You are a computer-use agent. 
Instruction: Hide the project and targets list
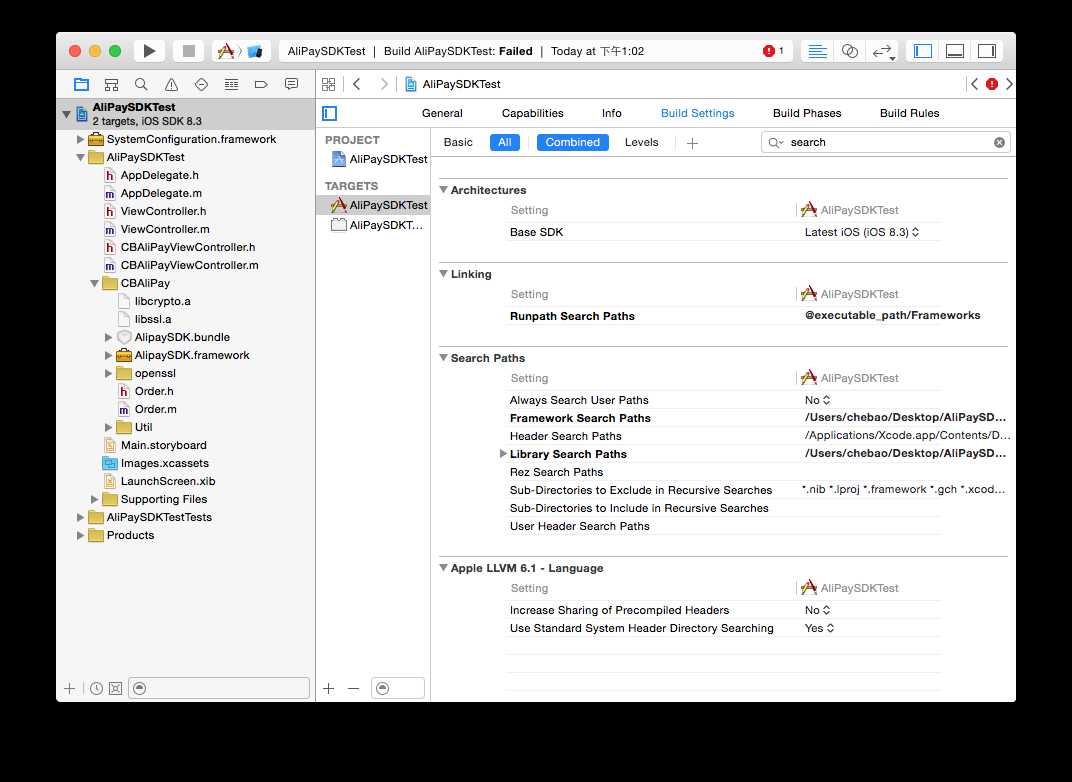pyautogui.click(x=330, y=113)
